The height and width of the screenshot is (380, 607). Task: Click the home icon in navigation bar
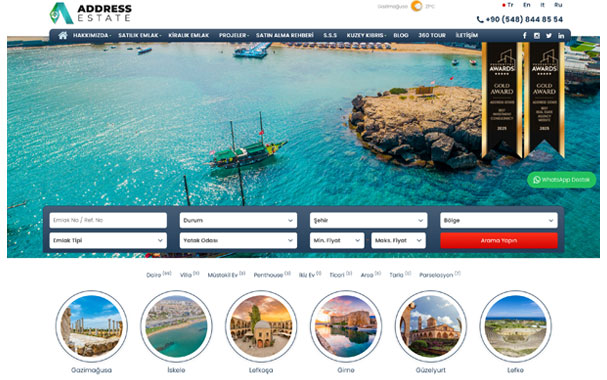point(63,36)
